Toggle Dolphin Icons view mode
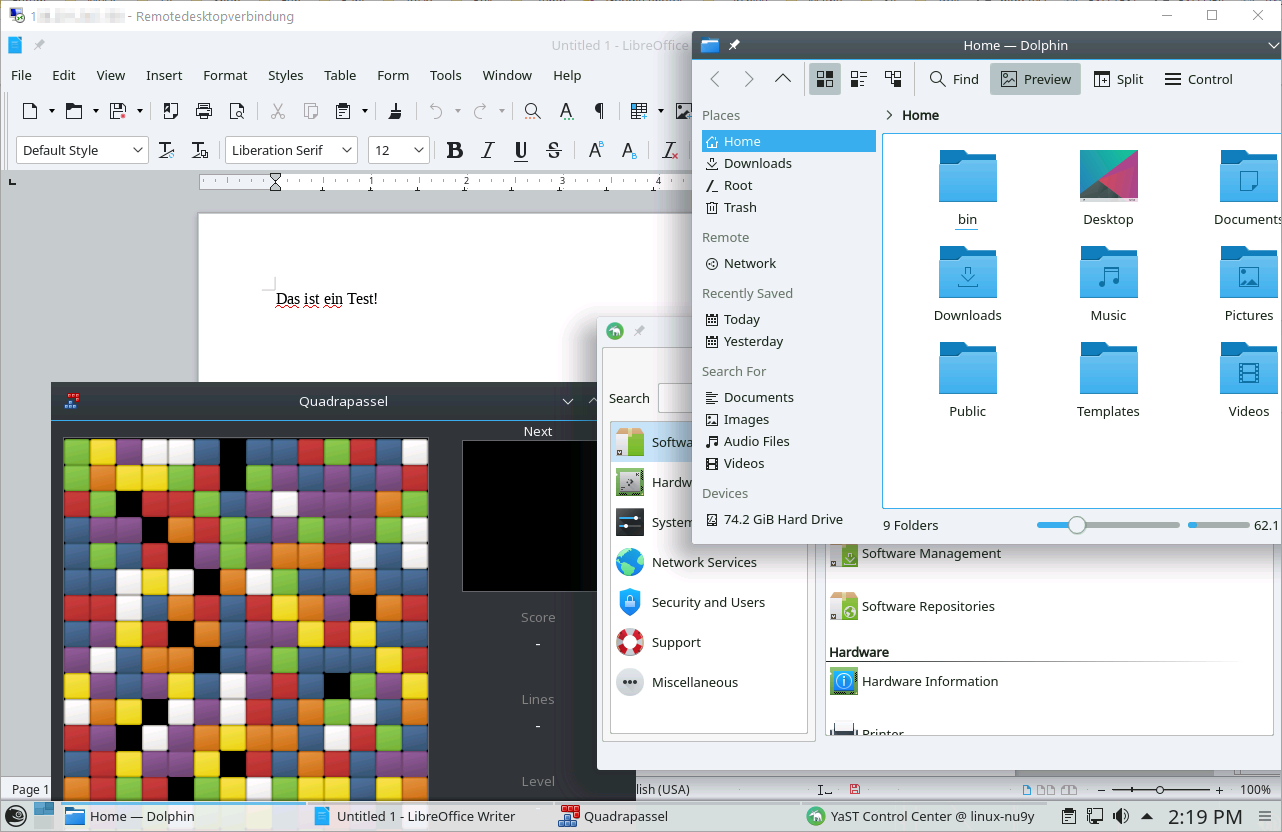The image size is (1282, 832). tap(825, 79)
